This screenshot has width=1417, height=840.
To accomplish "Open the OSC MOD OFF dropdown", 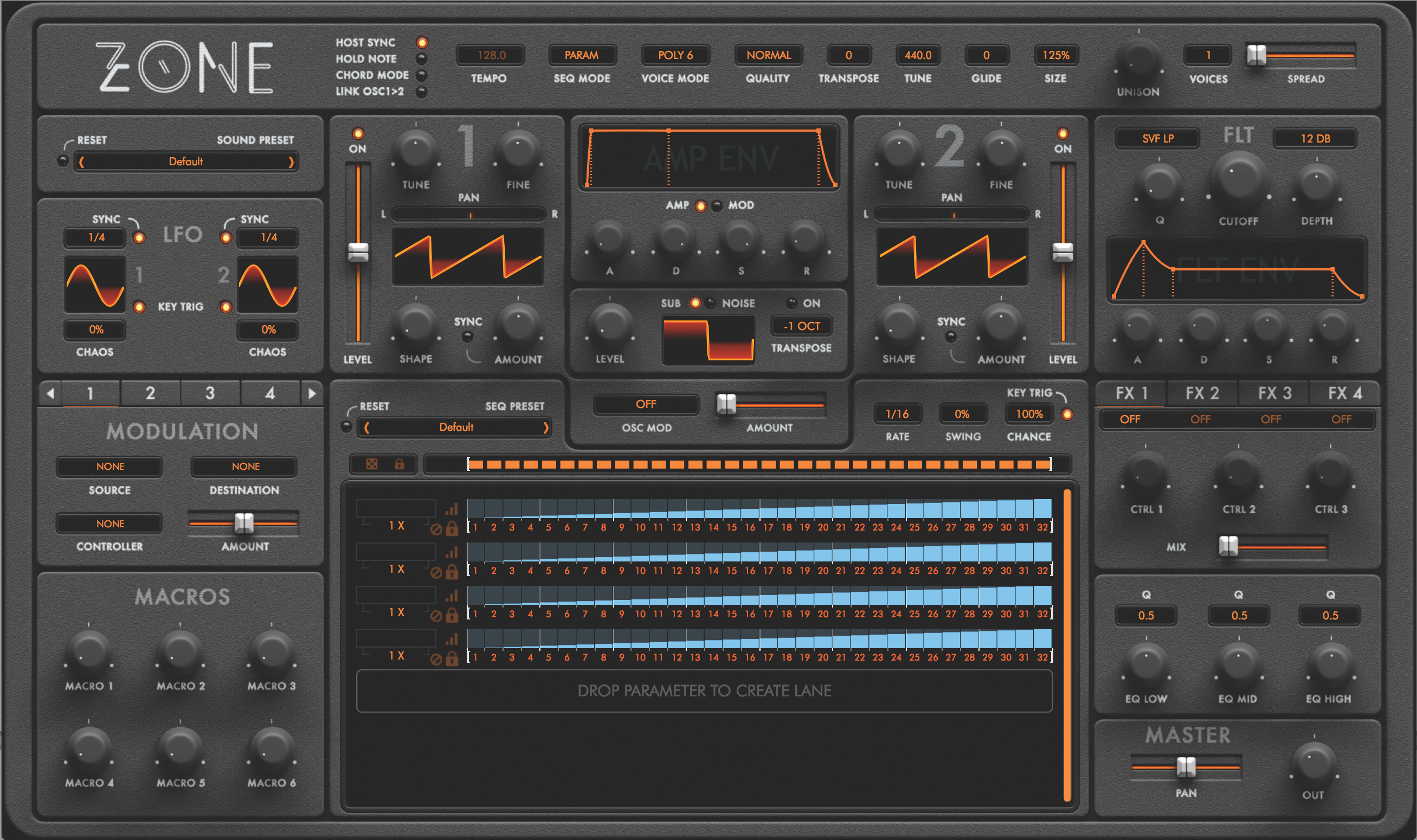I will coord(646,404).
